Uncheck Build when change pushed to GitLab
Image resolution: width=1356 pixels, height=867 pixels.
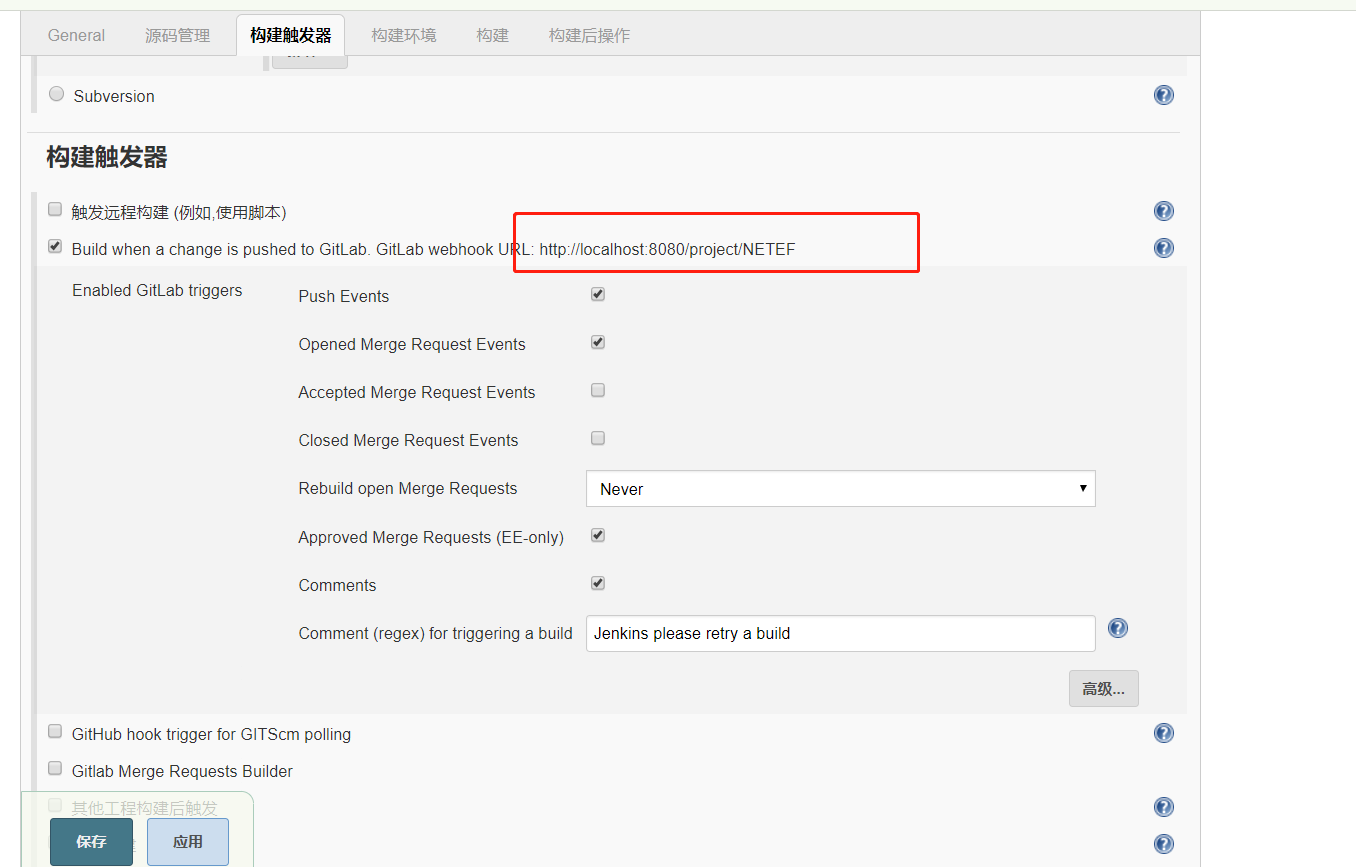[x=55, y=246]
